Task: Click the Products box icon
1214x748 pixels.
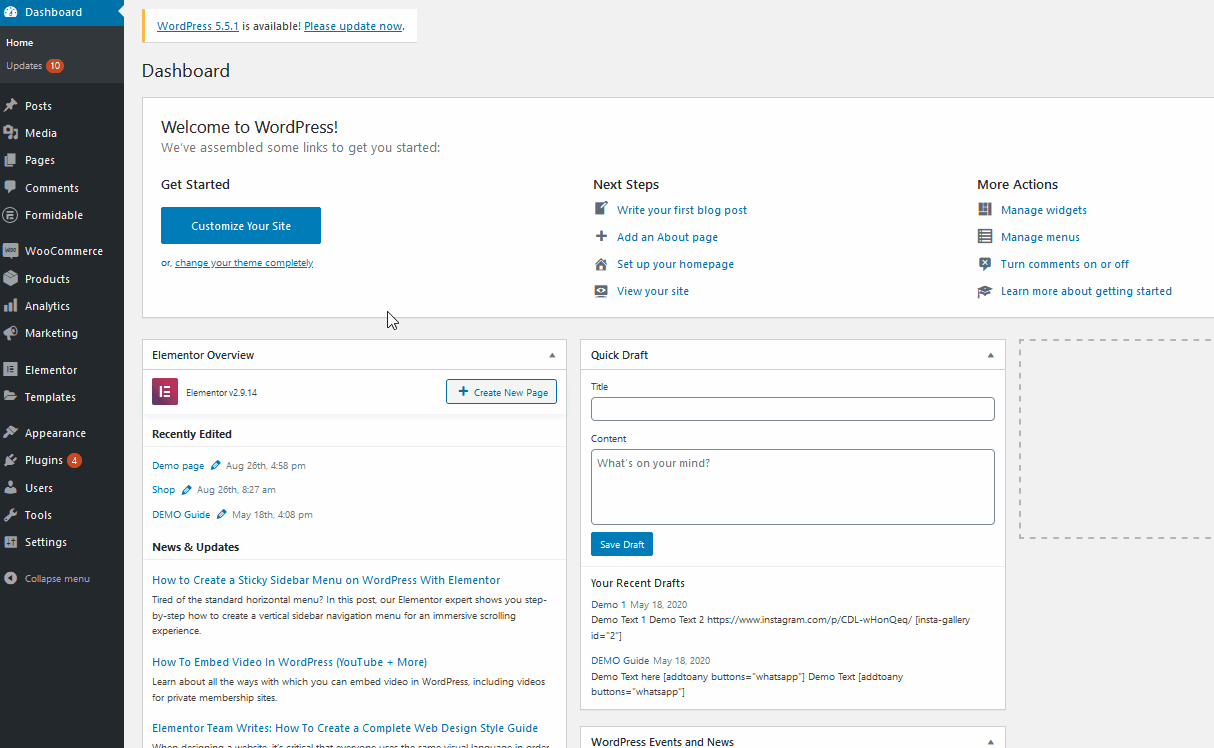Action: coord(11,279)
